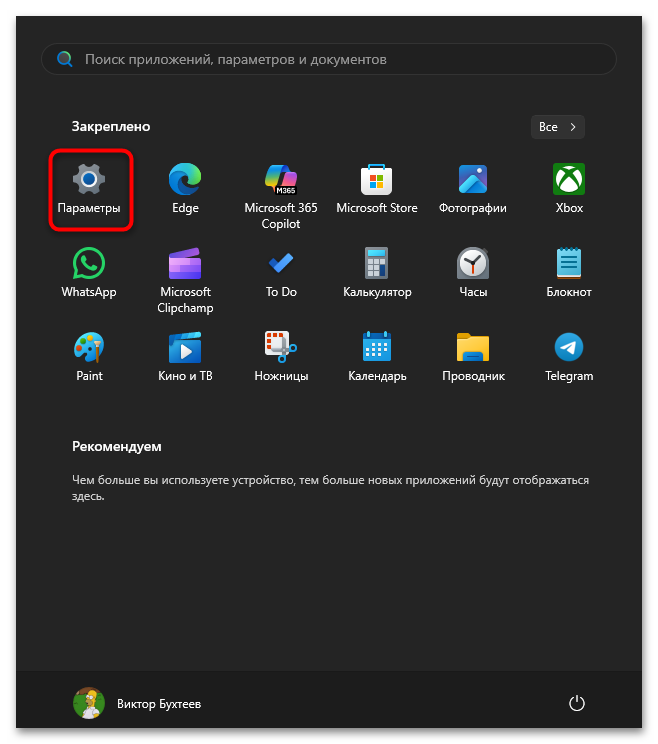
Task: Open the Параметры settings app
Action: click(x=89, y=190)
